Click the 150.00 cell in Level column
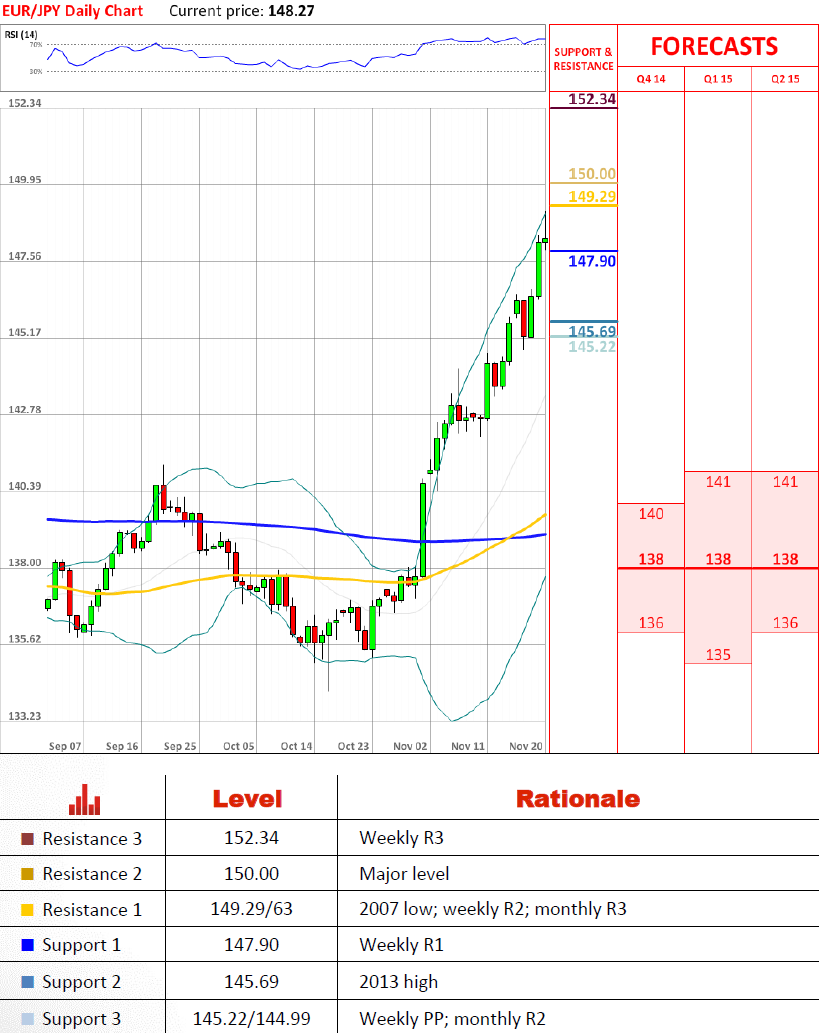Viewport: 819px width, 1033px height. pyautogui.click(x=251, y=874)
